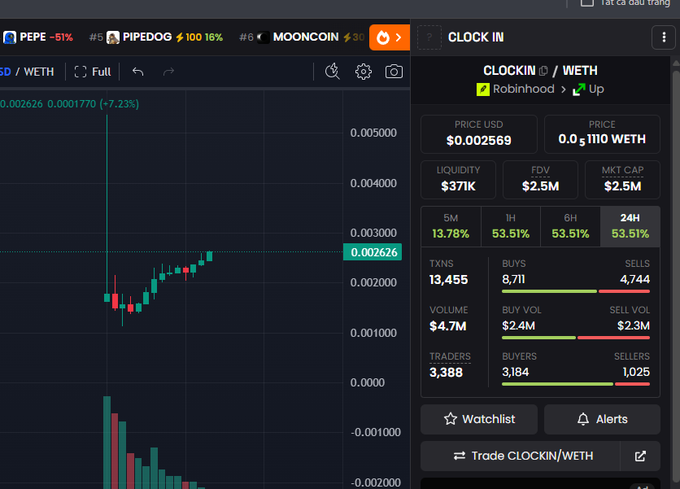Click the current price label 0.002626 on axis
Image resolution: width=680 pixels, height=489 pixels.
373,252
